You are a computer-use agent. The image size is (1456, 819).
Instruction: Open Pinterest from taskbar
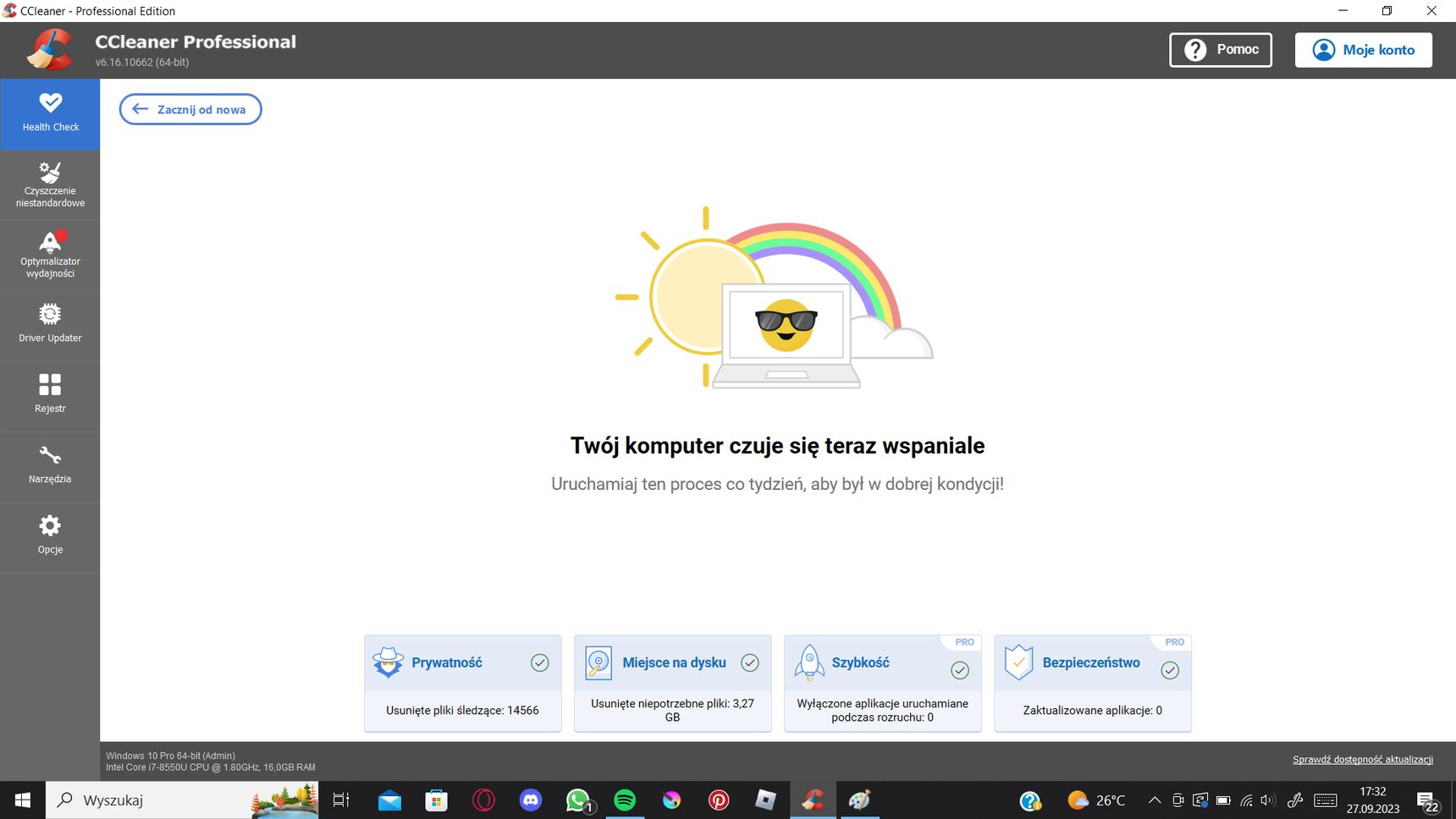pos(719,800)
